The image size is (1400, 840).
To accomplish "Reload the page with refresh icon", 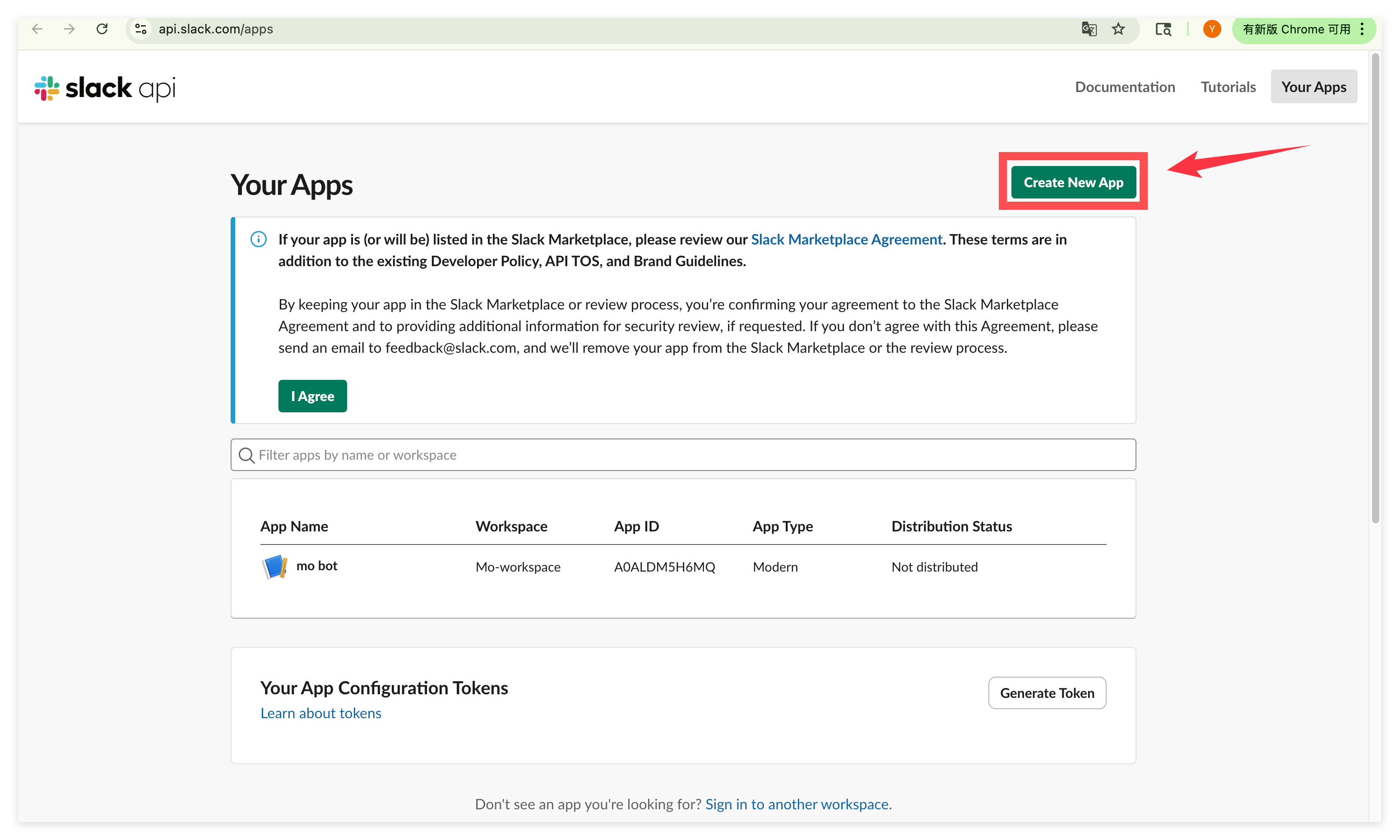I will click(x=102, y=29).
